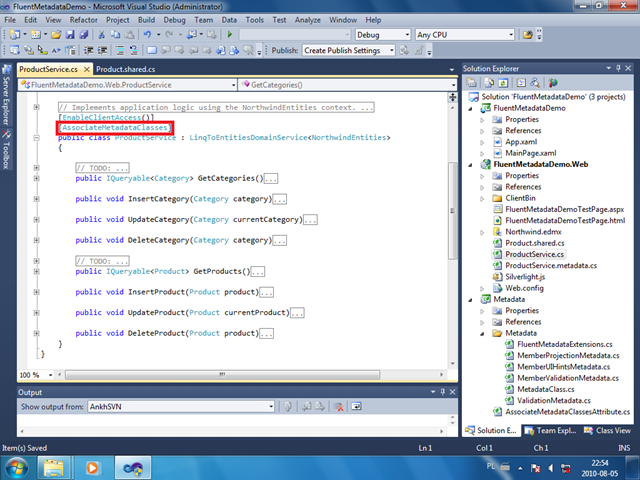Click the Open File folder icon
The image size is (640, 480).
[56, 35]
